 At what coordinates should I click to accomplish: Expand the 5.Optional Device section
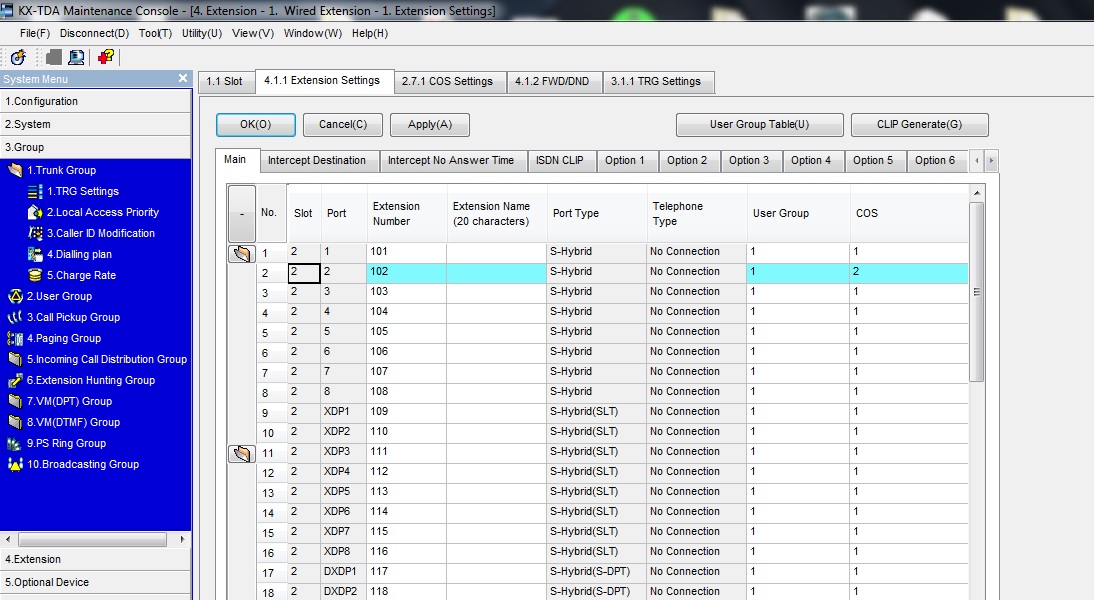pyautogui.click(x=95, y=582)
